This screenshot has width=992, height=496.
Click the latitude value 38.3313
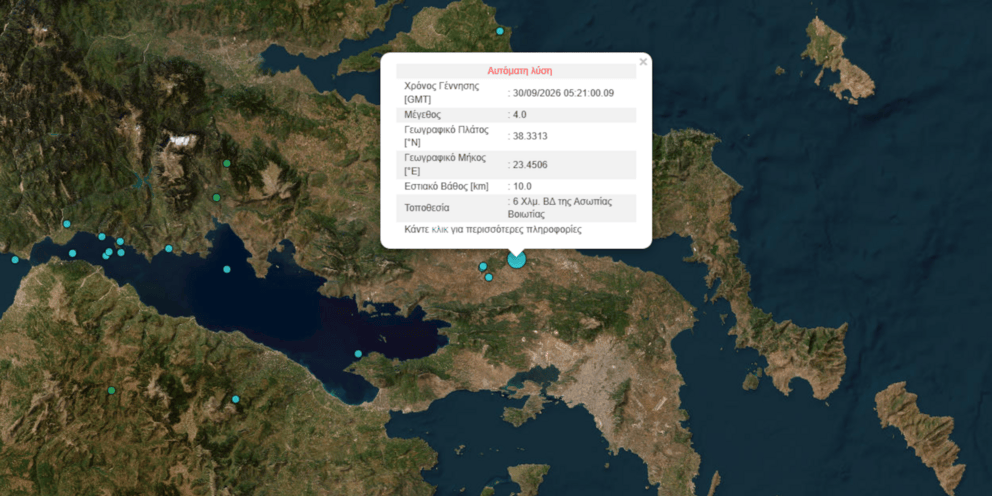[x=530, y=135]
